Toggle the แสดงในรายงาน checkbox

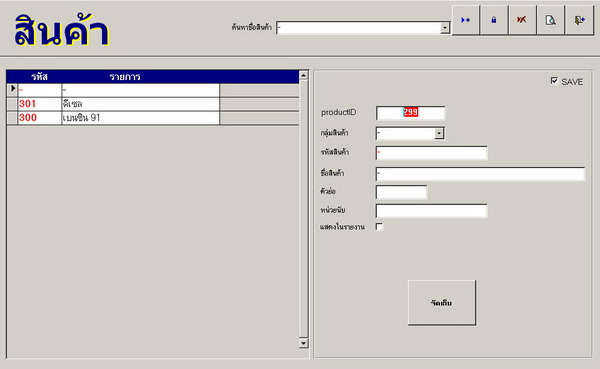379,227
